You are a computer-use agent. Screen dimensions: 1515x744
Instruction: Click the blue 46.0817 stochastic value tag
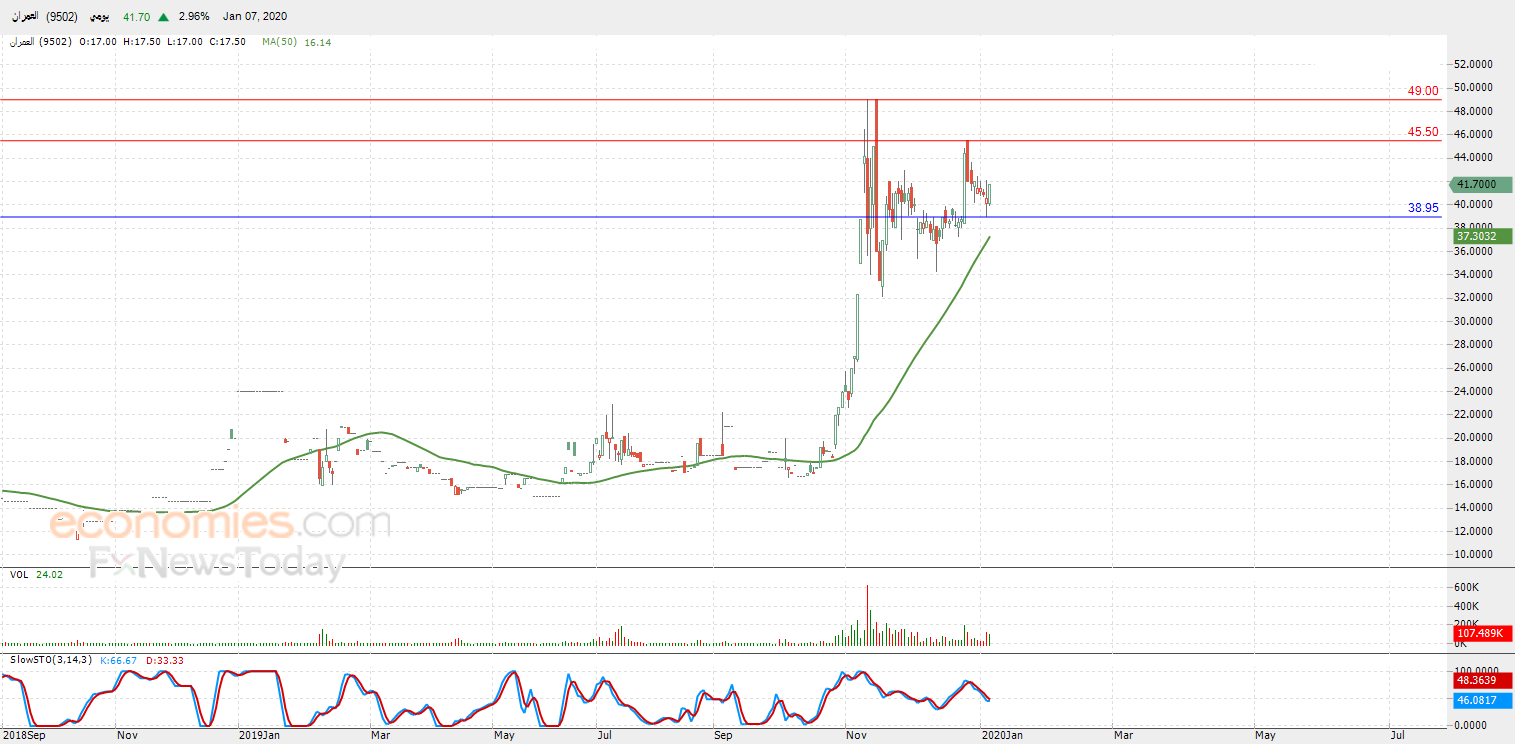pyautogui.click(x=1482, y=701)
